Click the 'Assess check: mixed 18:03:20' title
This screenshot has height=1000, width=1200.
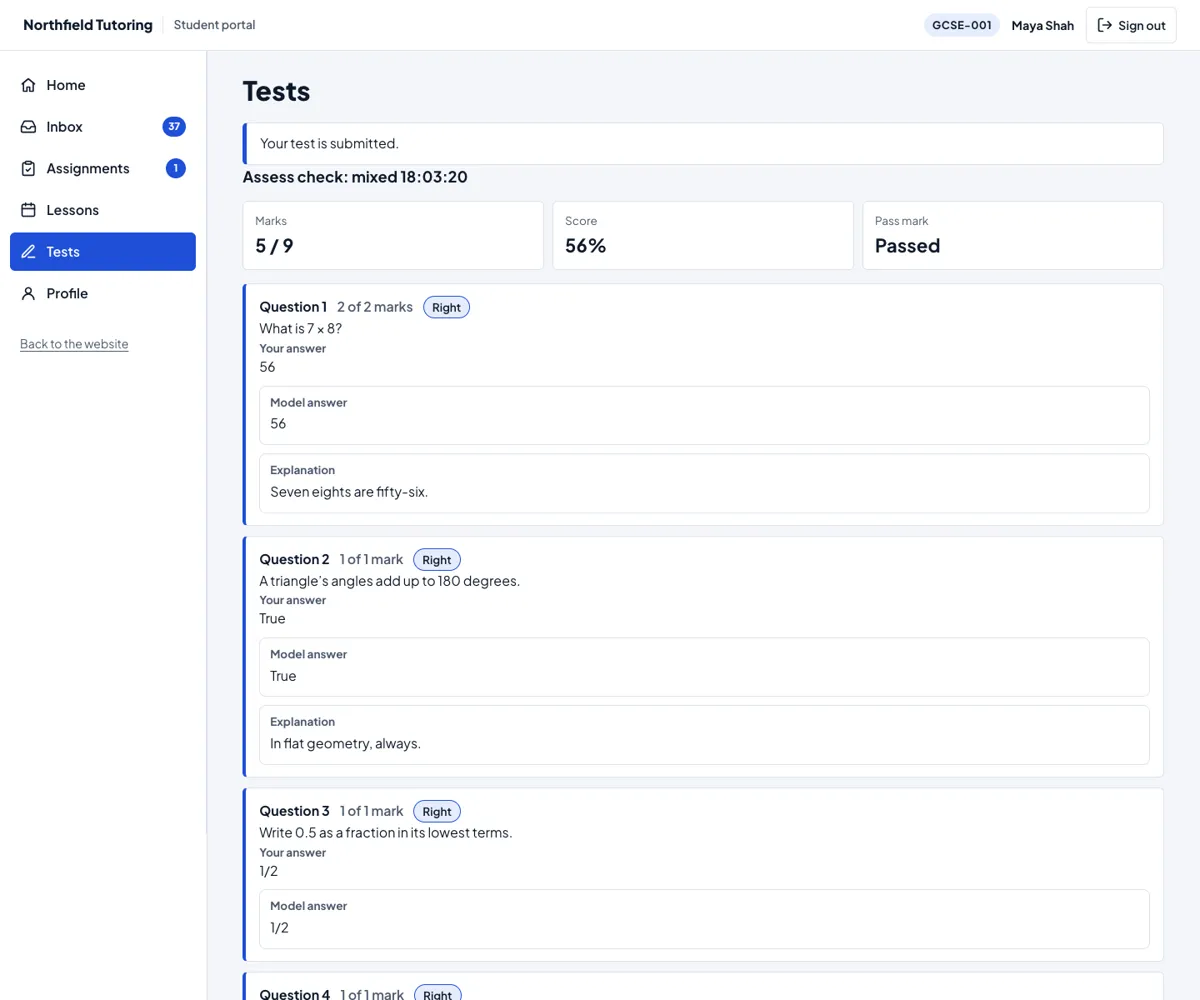coord(355,177)
